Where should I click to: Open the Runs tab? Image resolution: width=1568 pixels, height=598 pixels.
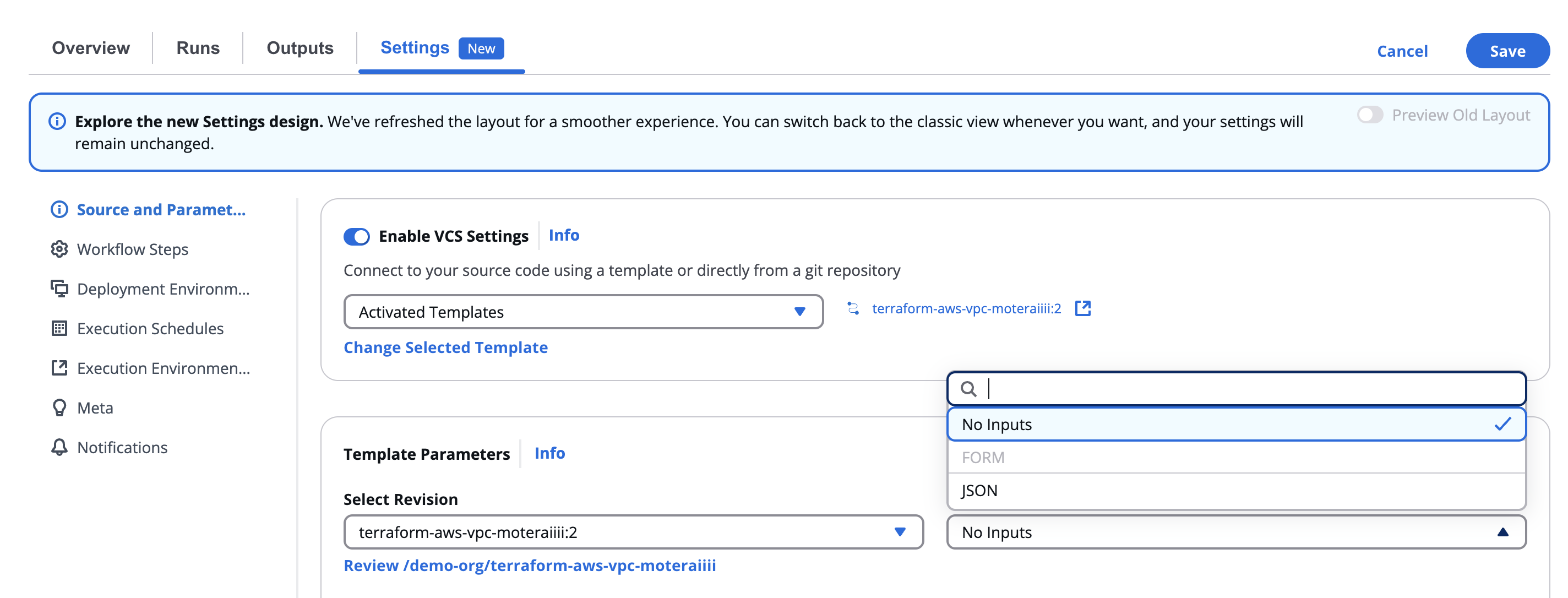[198, 48]
